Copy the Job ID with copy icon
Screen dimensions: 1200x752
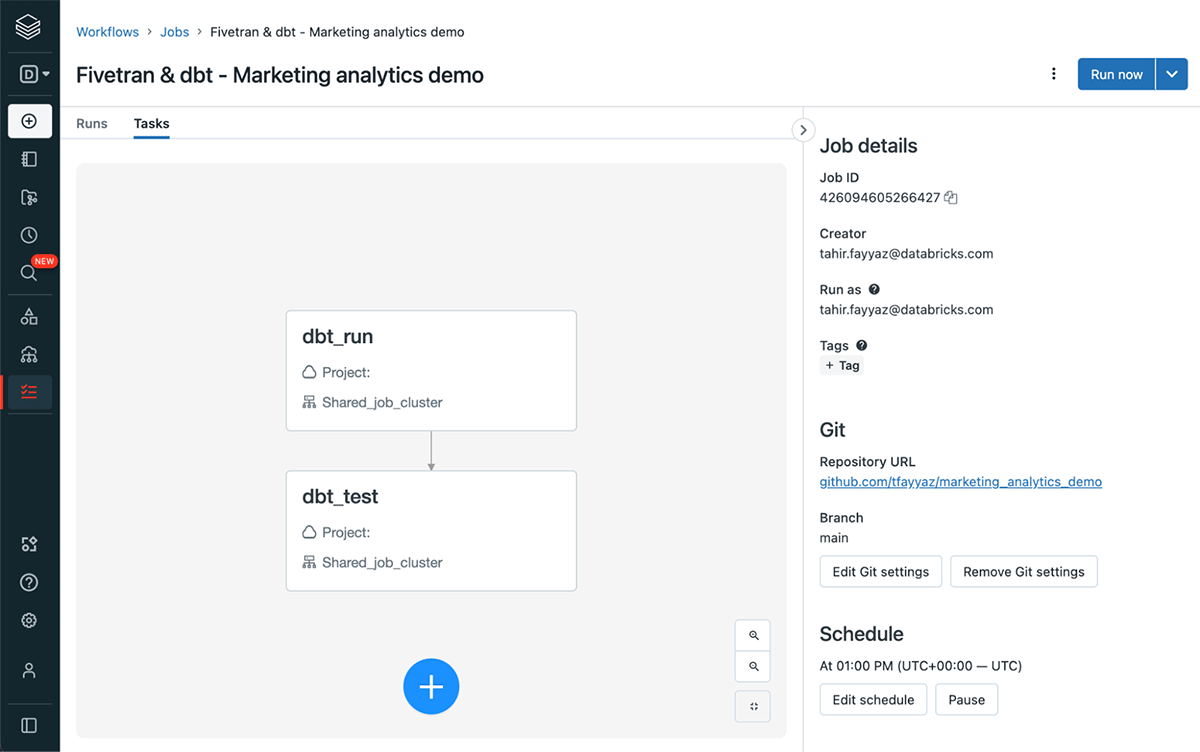[951, 198]
